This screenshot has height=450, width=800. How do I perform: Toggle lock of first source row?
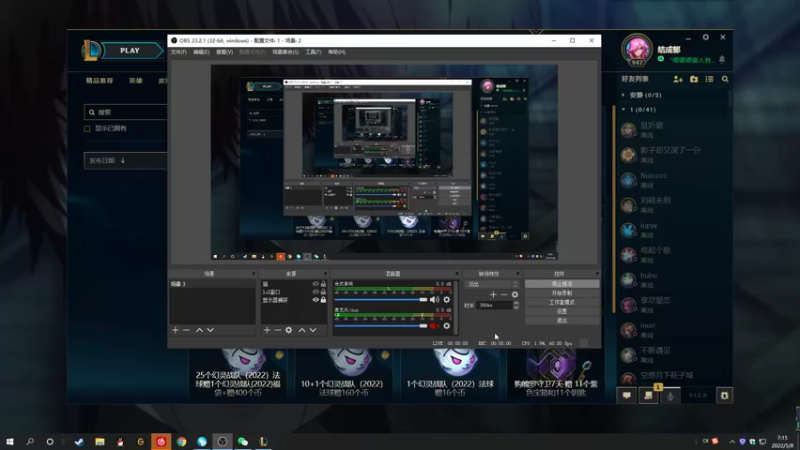323,284
